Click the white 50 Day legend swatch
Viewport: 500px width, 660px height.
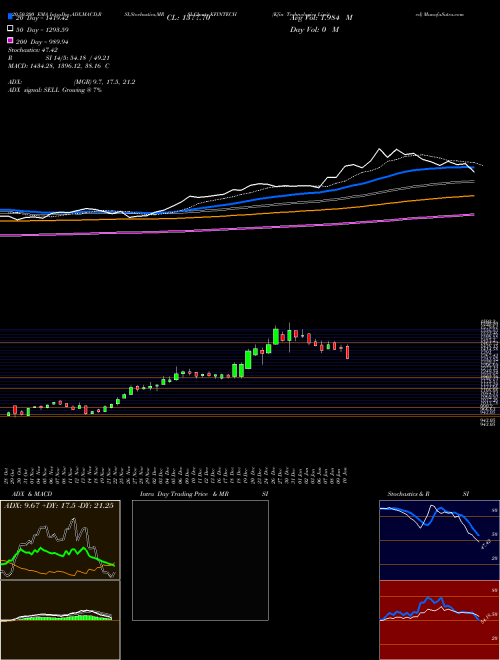10,29
